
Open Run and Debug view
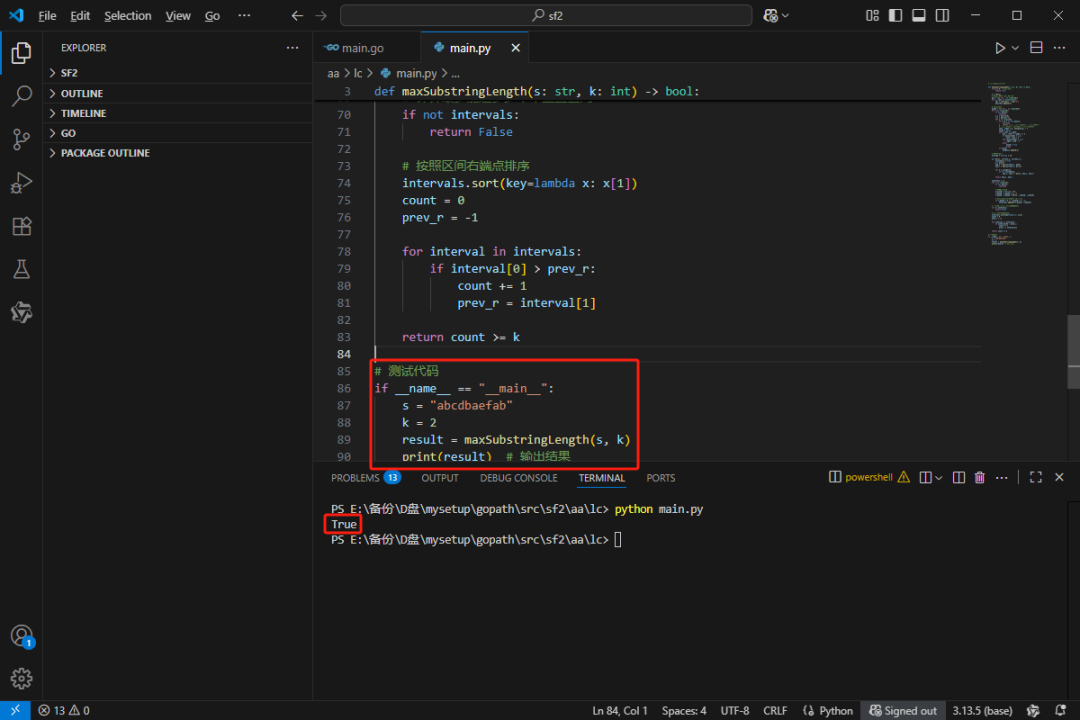tap(21, 183)
